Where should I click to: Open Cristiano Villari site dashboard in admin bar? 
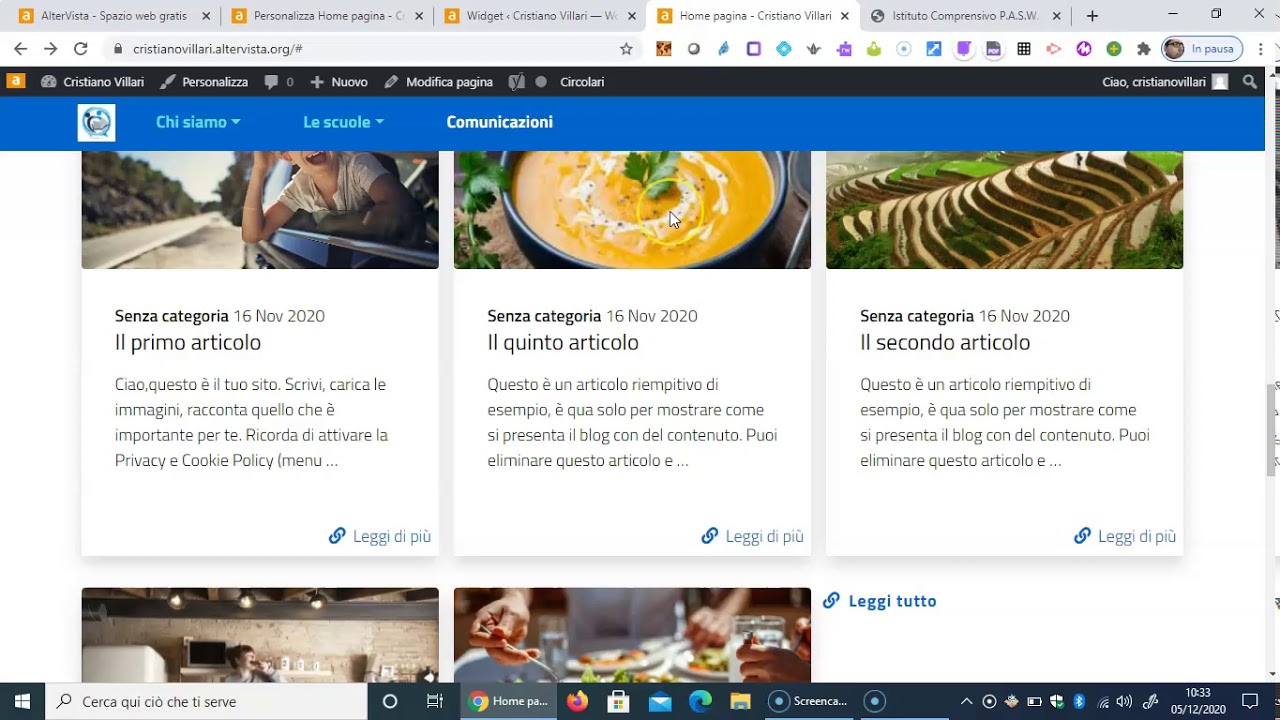[92, 82]
